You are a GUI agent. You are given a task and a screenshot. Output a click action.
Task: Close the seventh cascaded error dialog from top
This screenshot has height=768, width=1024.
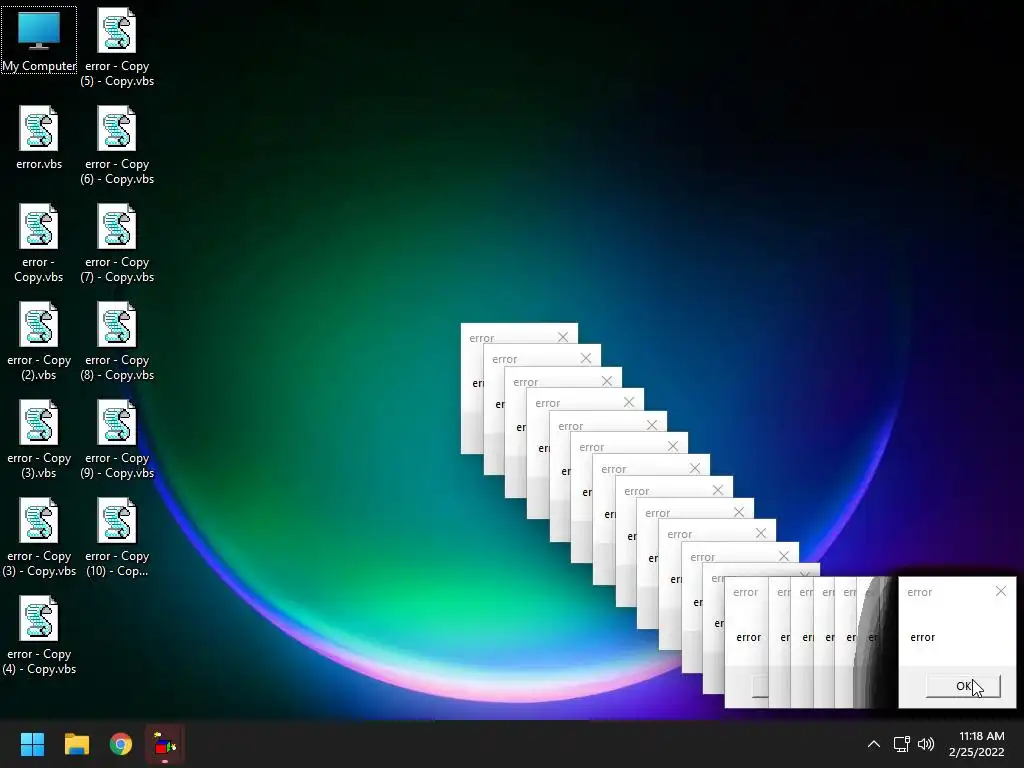pyautogui.click(x=695, y=468)
